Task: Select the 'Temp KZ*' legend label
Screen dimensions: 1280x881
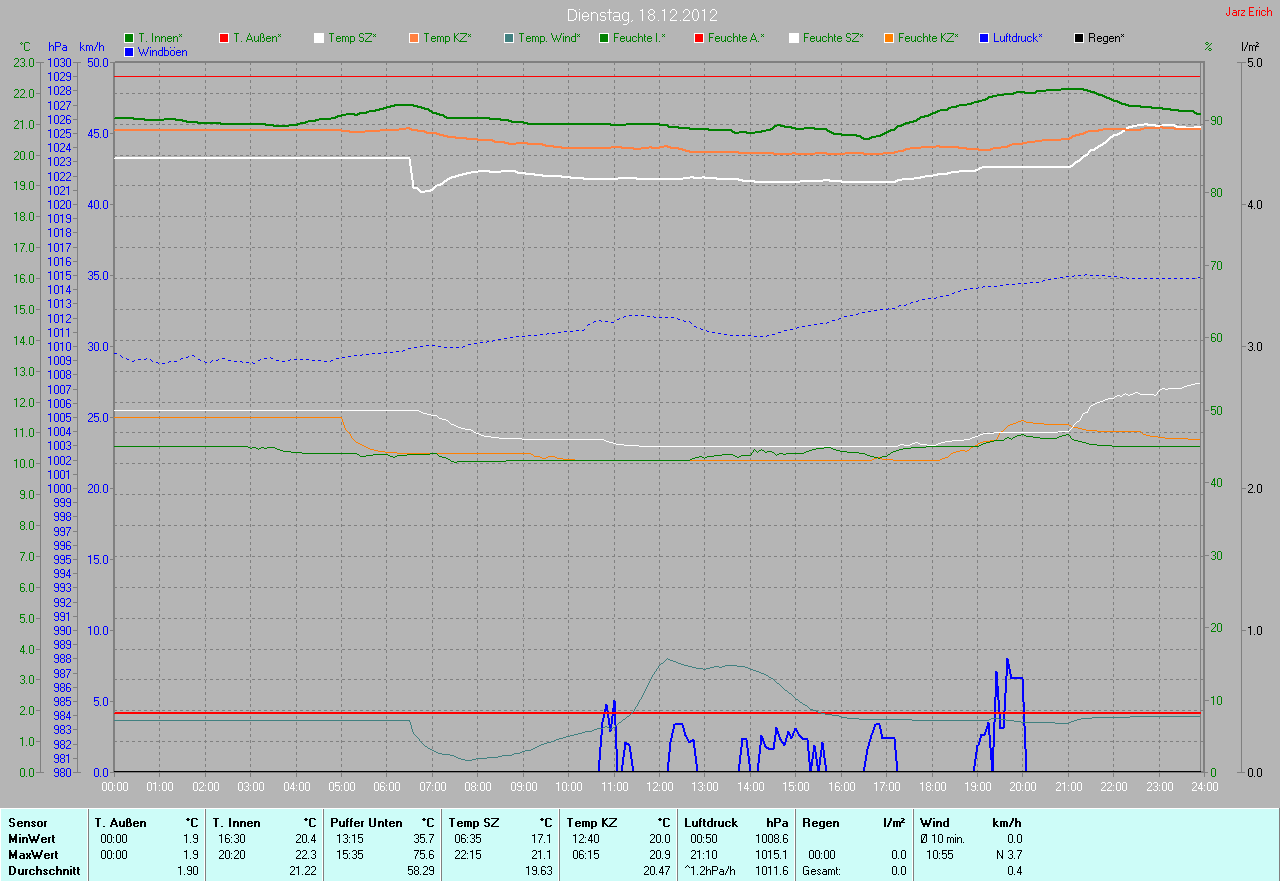Action: 447,38
